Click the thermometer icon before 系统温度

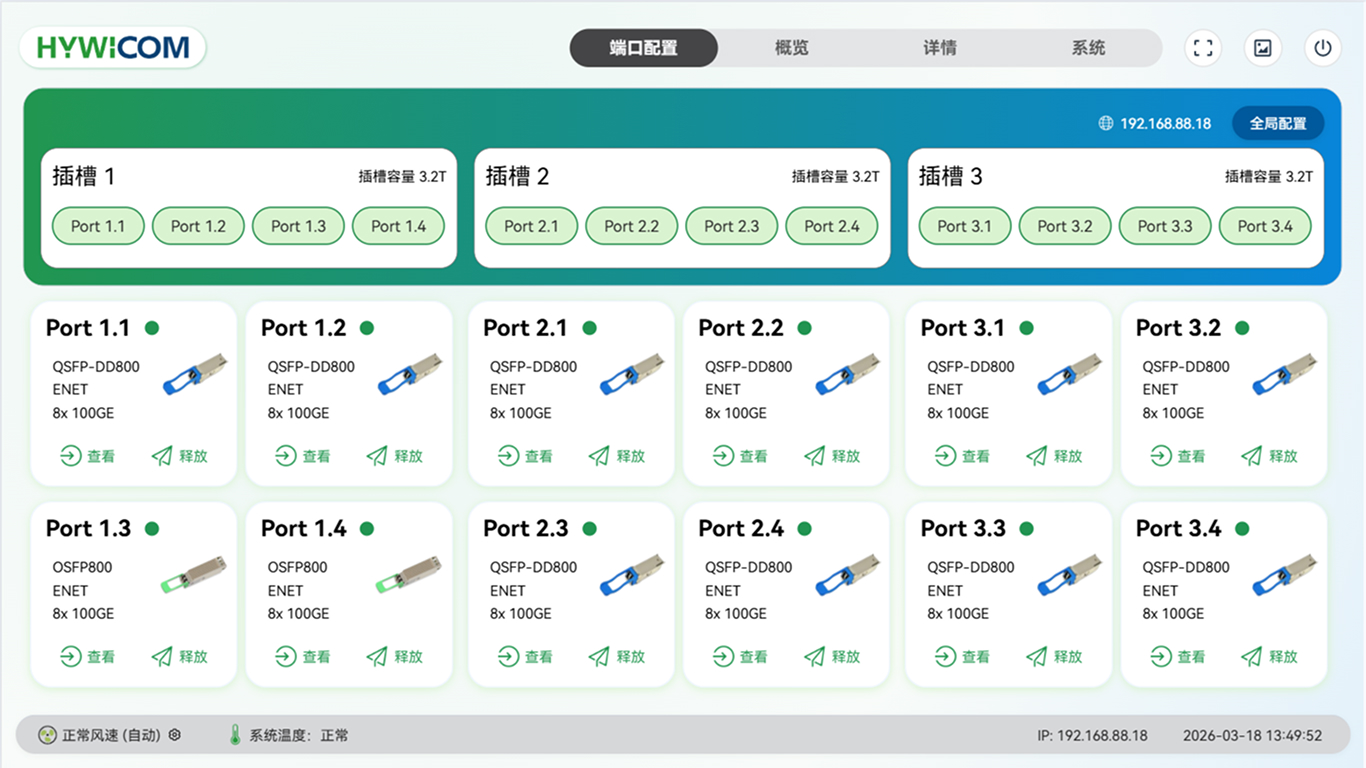[234, 735]
